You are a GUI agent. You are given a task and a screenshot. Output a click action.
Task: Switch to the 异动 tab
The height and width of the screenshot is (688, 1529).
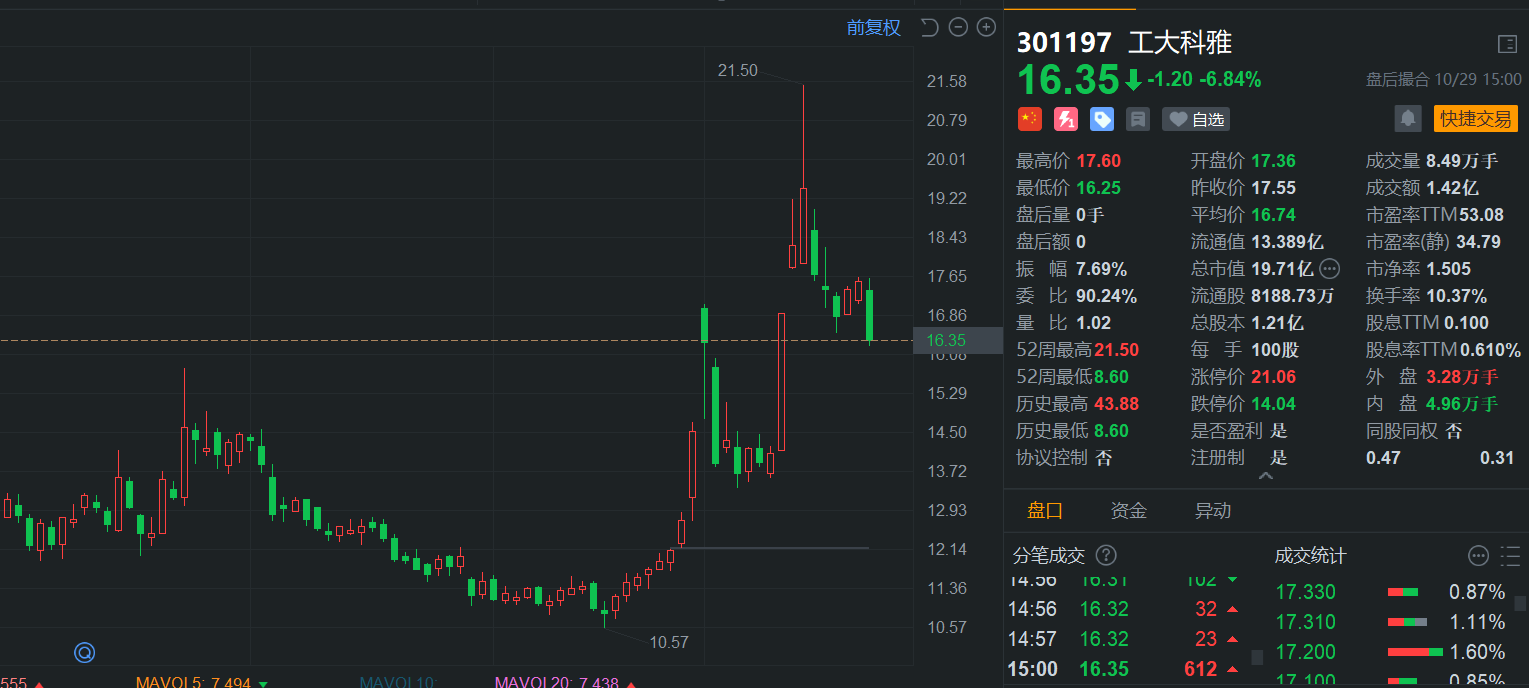point(1213,511)
